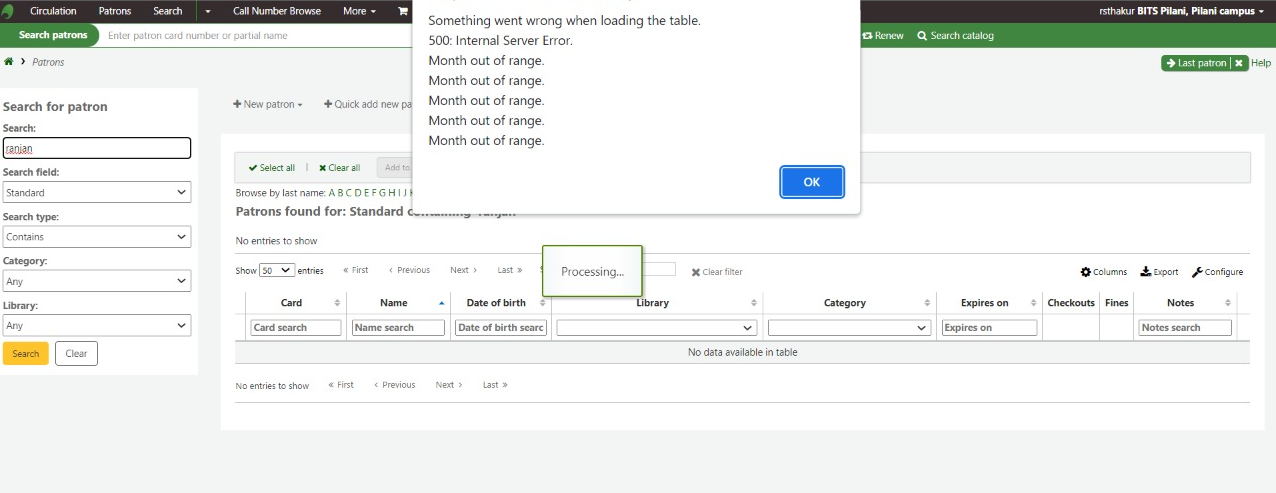This screenshot has height=493, width=1276.
Task: Clear last patron with X icon
Action: [1239, 63]
